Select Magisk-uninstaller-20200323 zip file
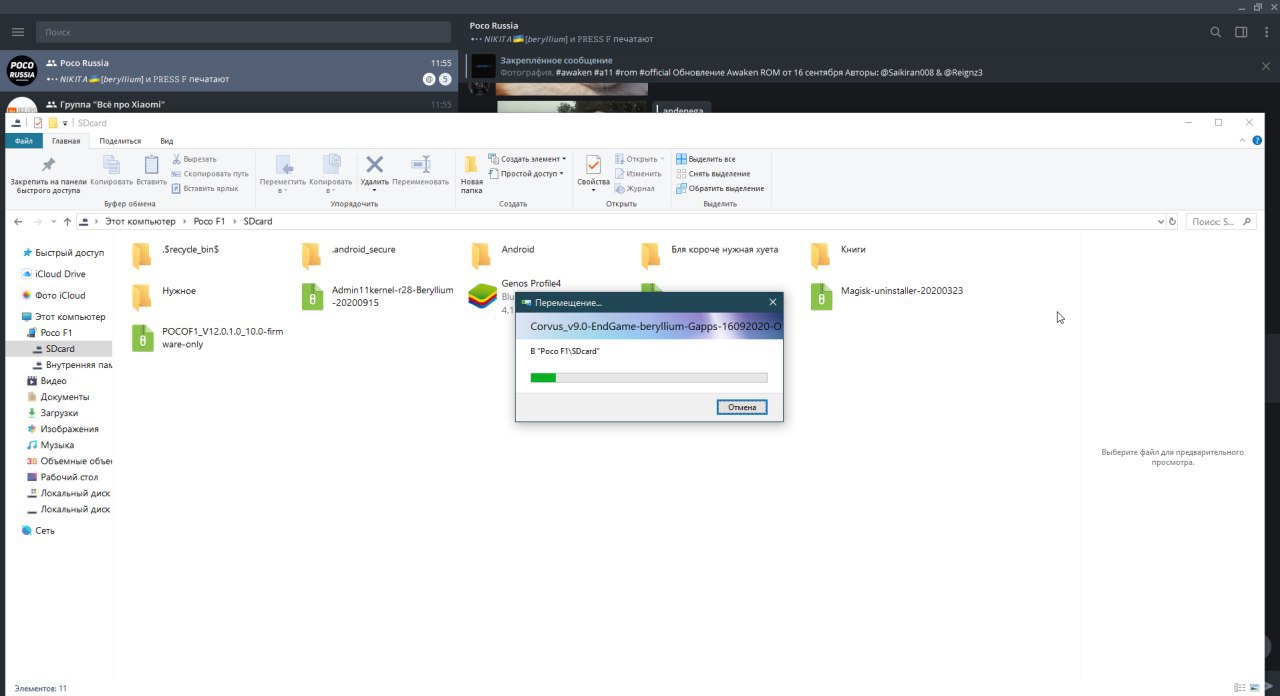This screenshot has height=696, width=1280. click(887, 296)
